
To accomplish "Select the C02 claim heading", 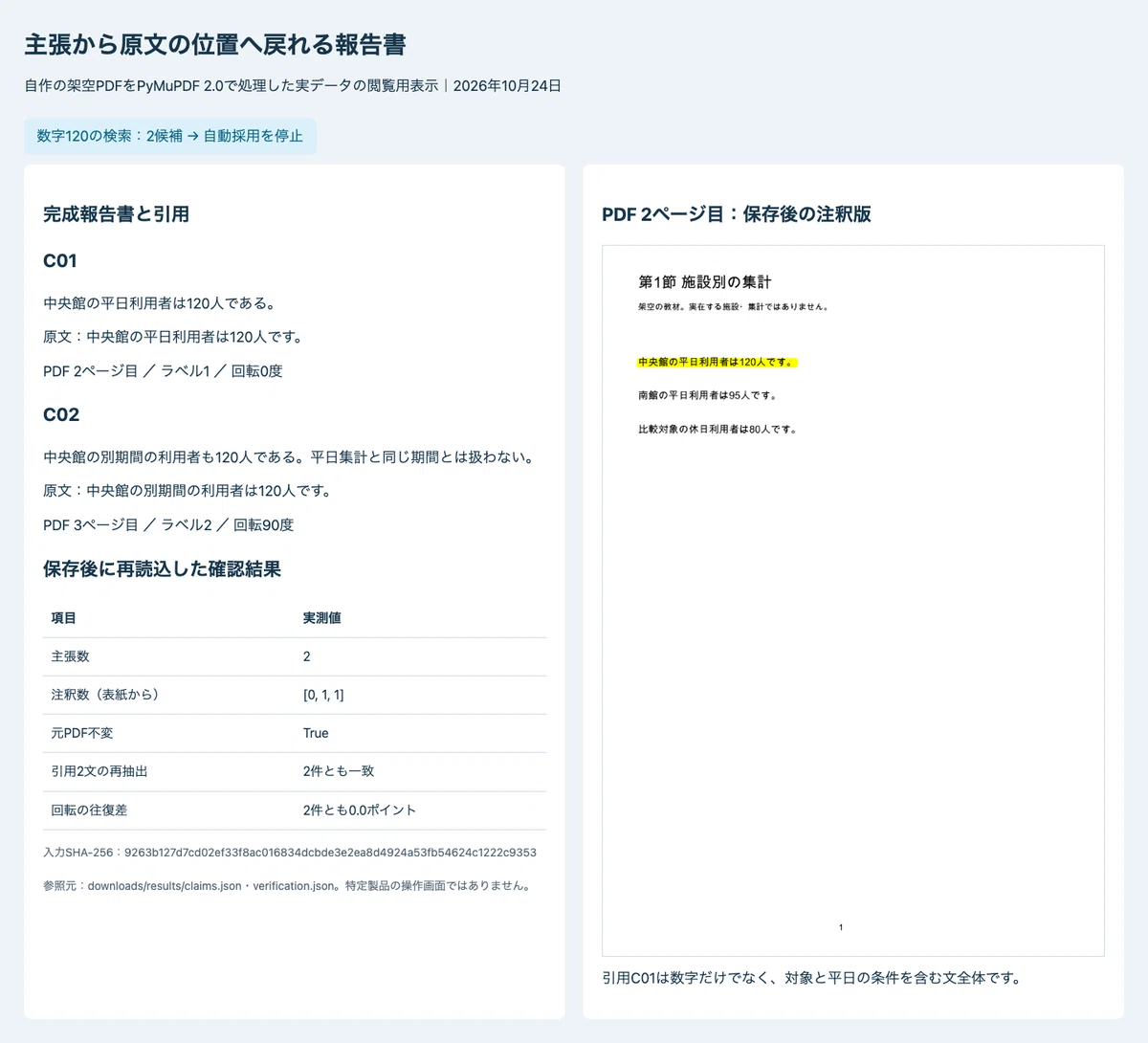I will (x=61, y=415).
